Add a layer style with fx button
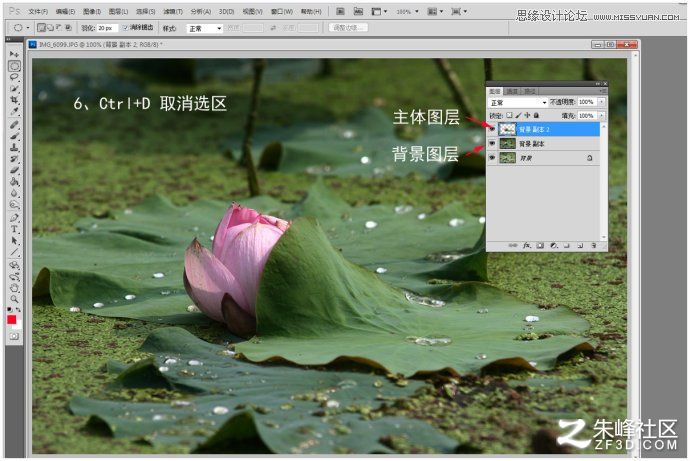The height and width of the screenshot is (461, 690). pyautogui.click(x=526, y=245)
